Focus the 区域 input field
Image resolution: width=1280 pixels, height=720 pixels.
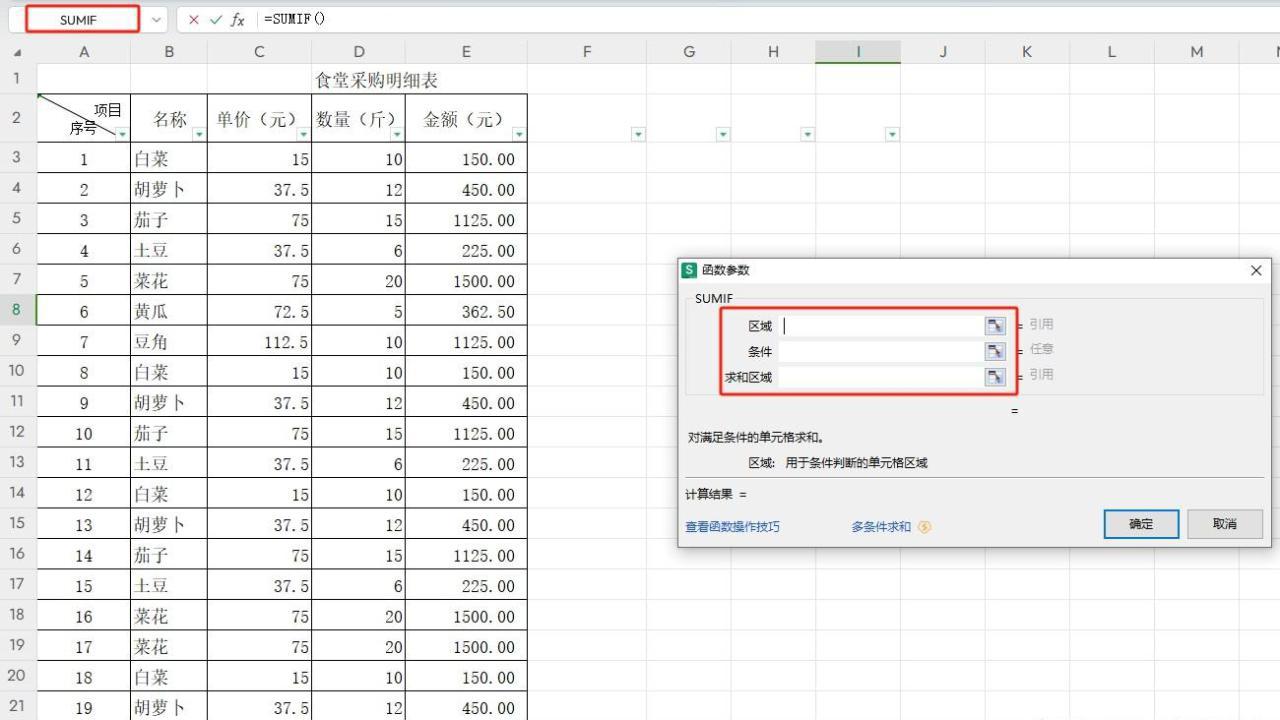point(881,325)
